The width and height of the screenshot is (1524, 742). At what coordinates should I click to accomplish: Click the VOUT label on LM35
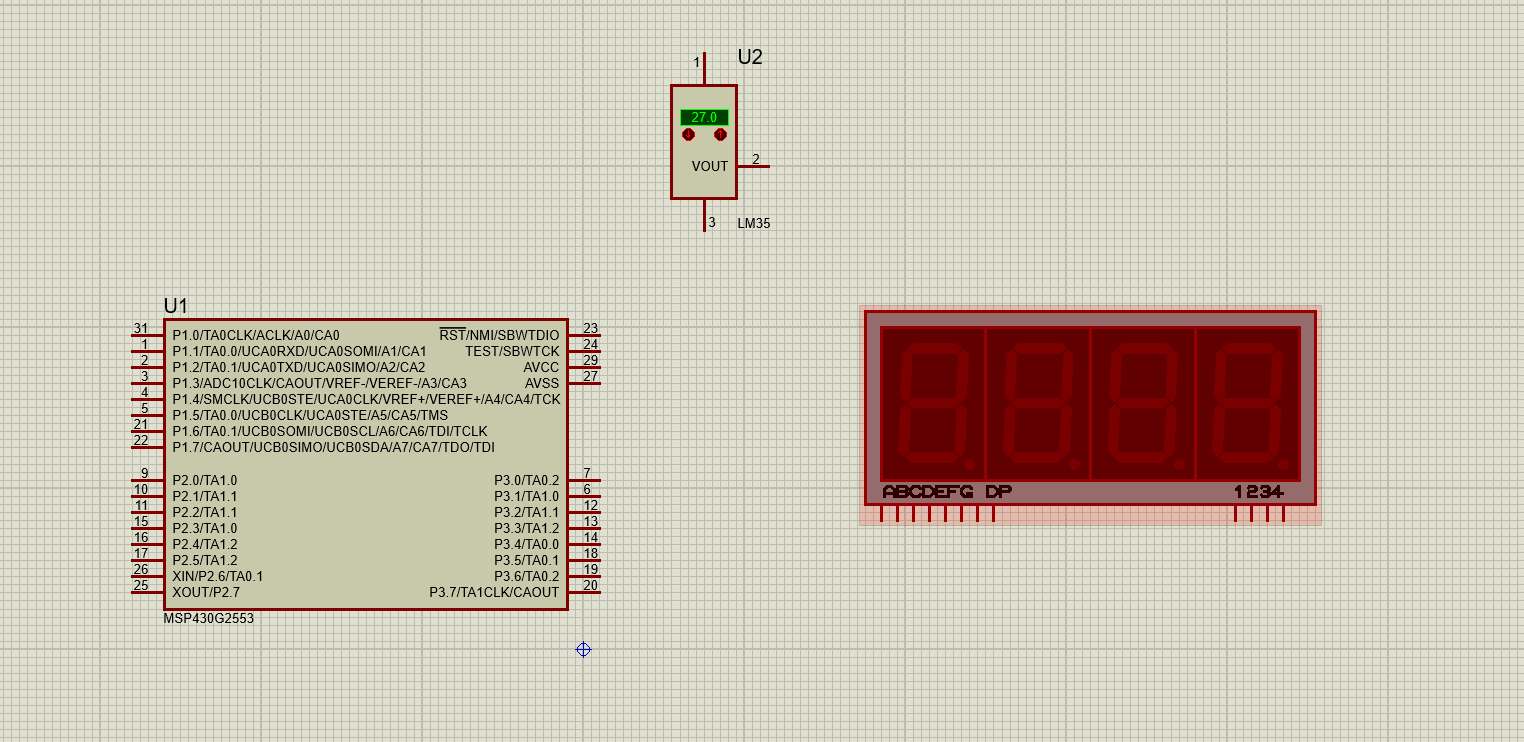point(710,167)
